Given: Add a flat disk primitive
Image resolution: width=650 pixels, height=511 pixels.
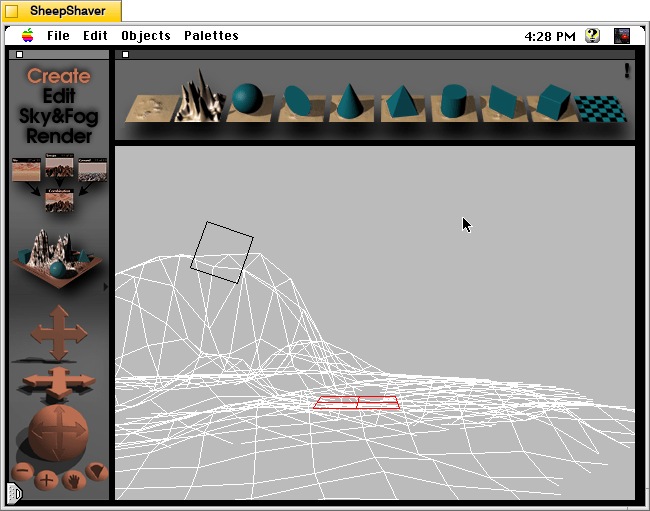Looking at the screenshot, I should point(299,103).
